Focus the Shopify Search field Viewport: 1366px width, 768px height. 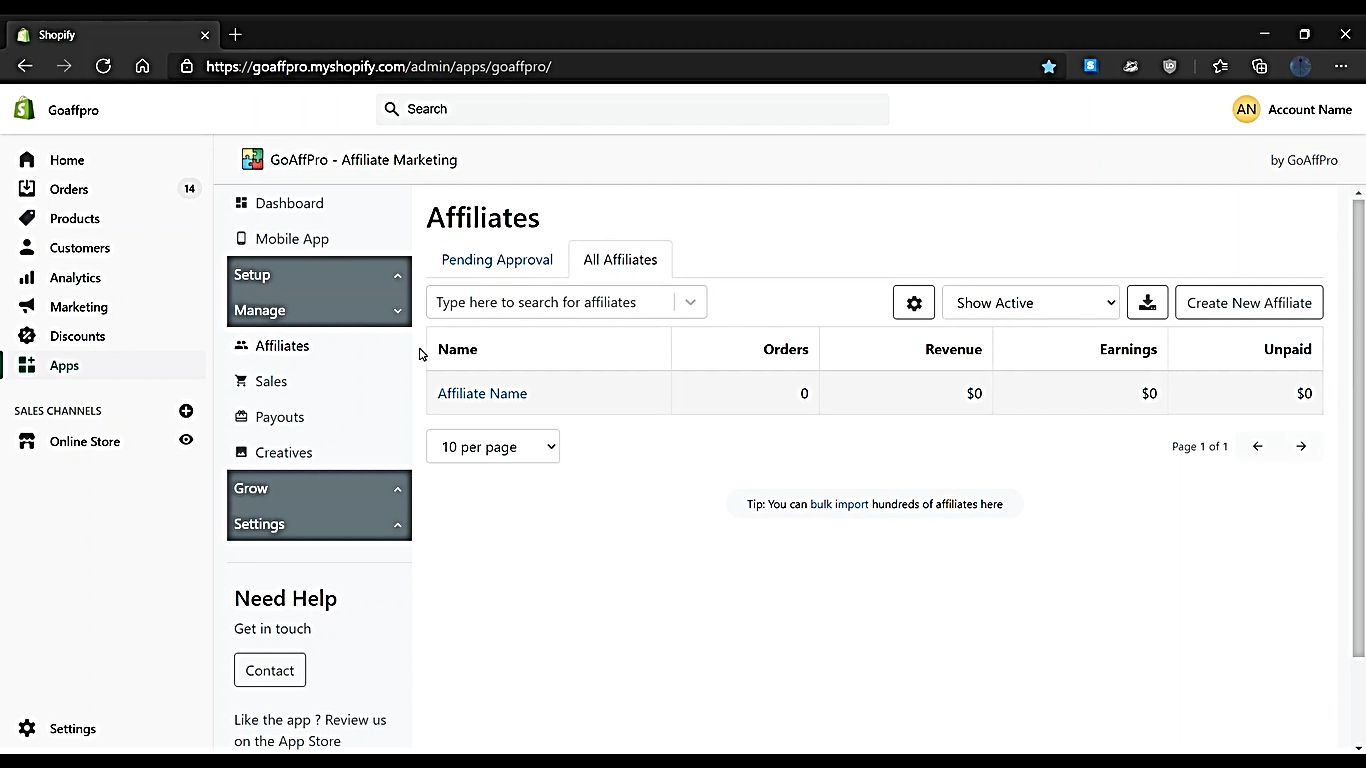pos(632,109)
